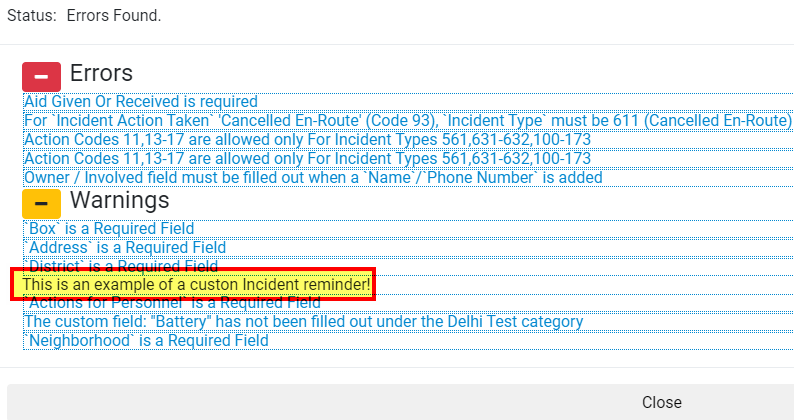Collapse the Warnings section with yellow minus button
This screenshot has width=794, height=420.
42,204
